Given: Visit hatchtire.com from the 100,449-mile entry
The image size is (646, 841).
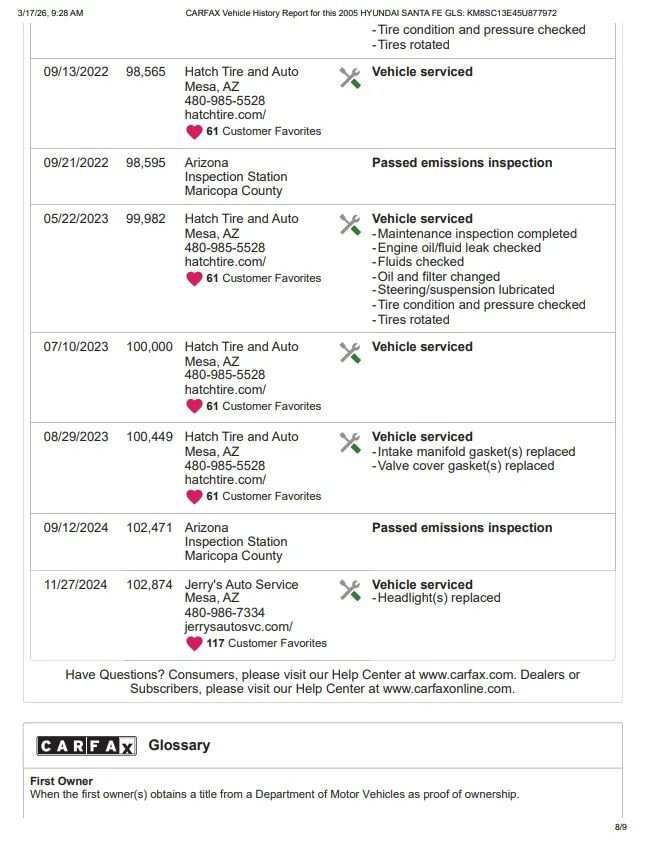Looking at the screenshot, I should pos(225,480).
